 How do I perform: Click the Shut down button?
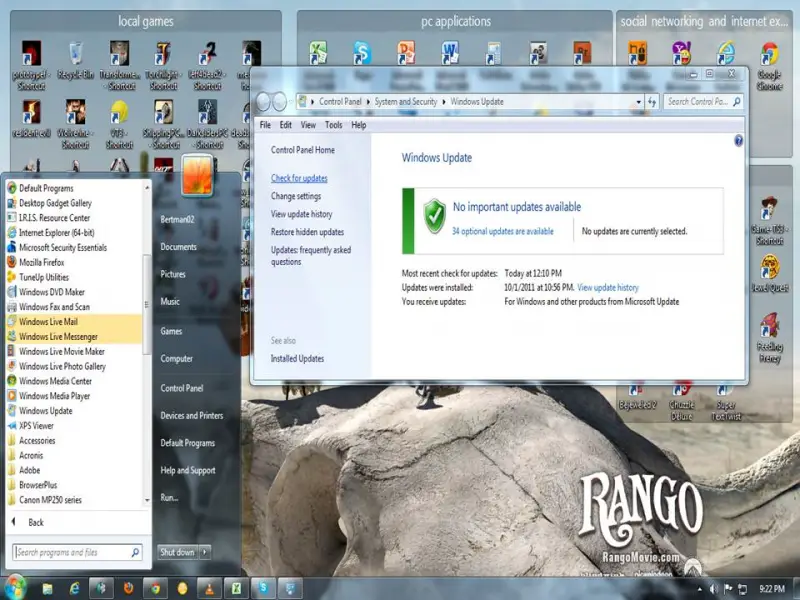[x=177, y=552]
